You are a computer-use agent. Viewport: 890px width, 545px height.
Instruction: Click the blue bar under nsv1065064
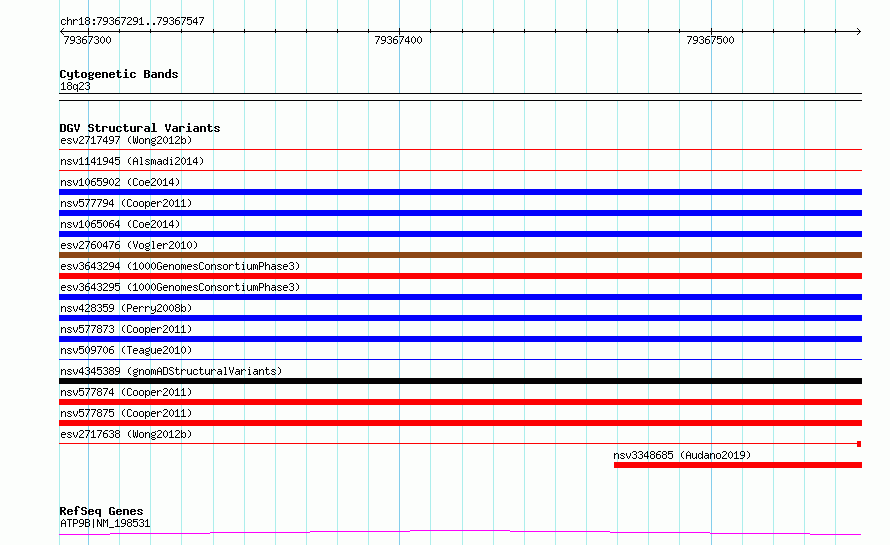tap(460, 234)
